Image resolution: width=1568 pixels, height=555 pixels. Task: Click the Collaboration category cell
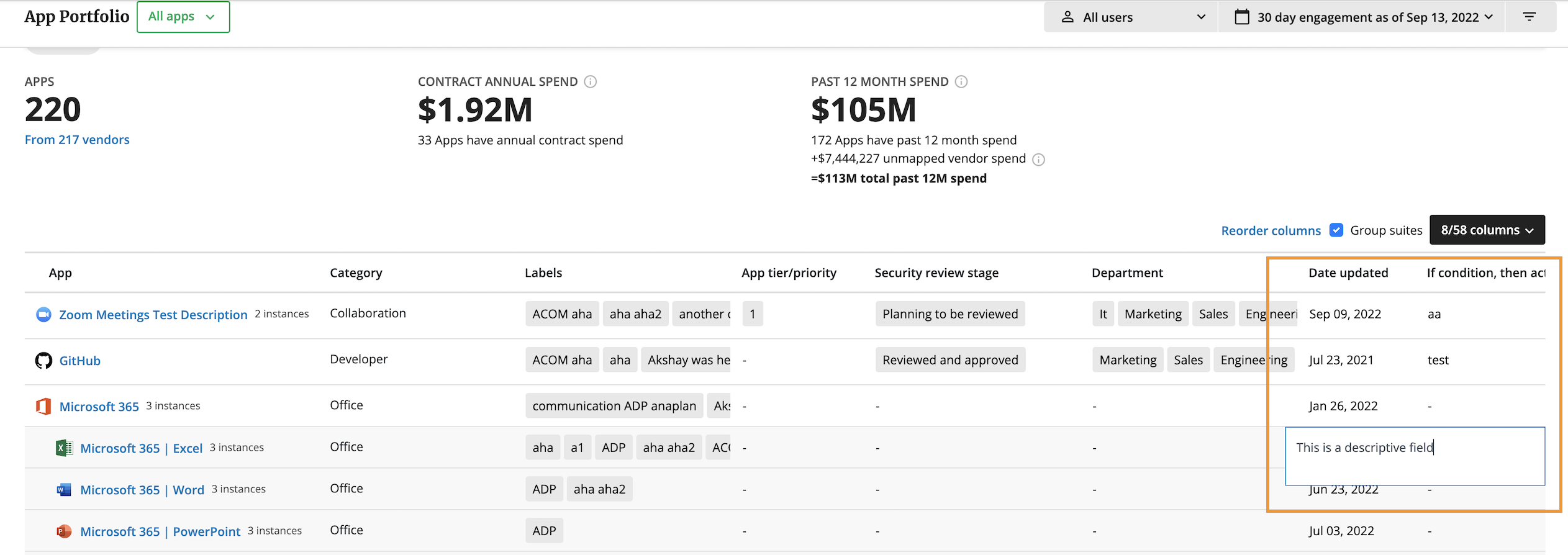368,314
